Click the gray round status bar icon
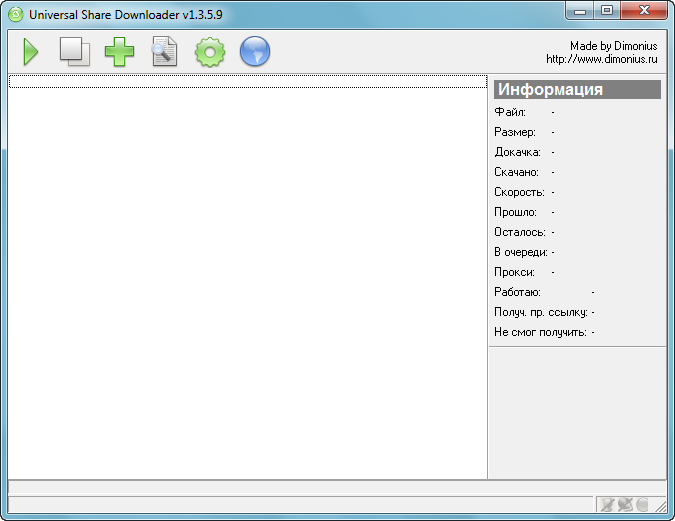This screenshot has height=521, width=675. pyautogui.click(x=642, y=504)
